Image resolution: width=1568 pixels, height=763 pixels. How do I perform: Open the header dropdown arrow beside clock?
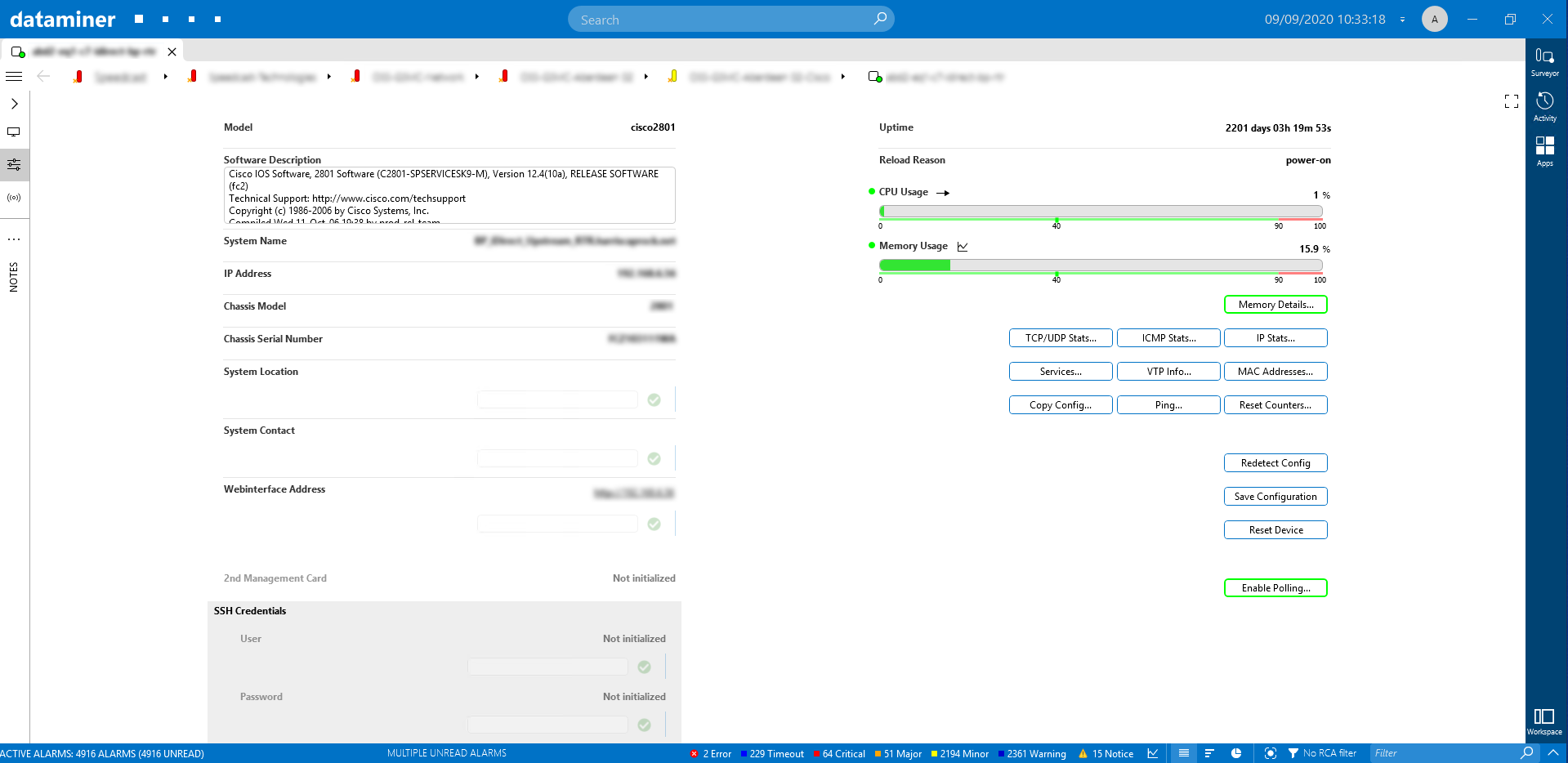1402,20
